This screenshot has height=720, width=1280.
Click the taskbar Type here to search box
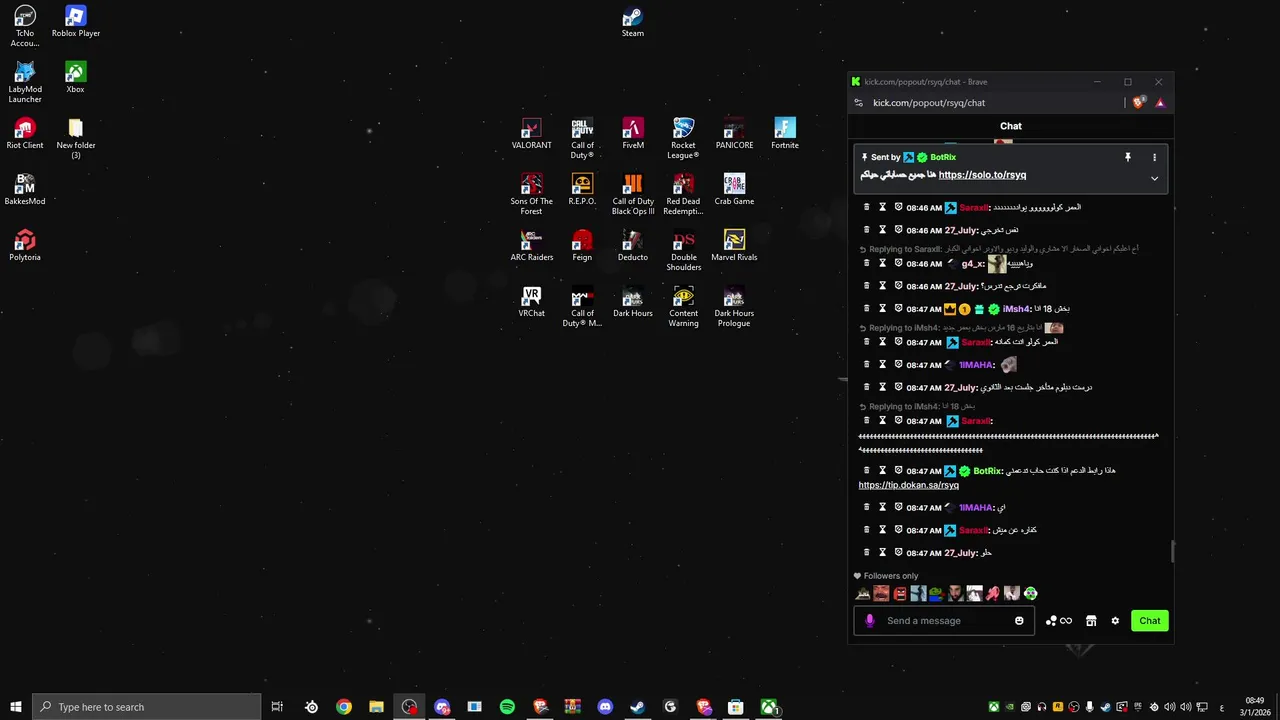pyautogui.click(x=147, y=707)
